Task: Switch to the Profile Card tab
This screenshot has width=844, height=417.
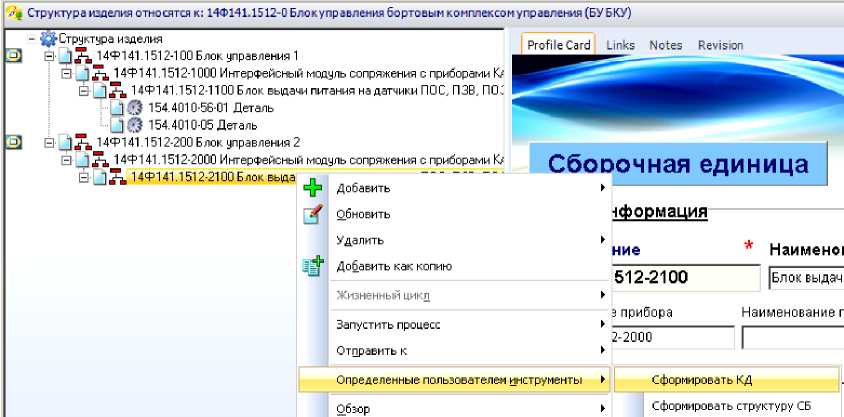Action: tap(559, 45)
